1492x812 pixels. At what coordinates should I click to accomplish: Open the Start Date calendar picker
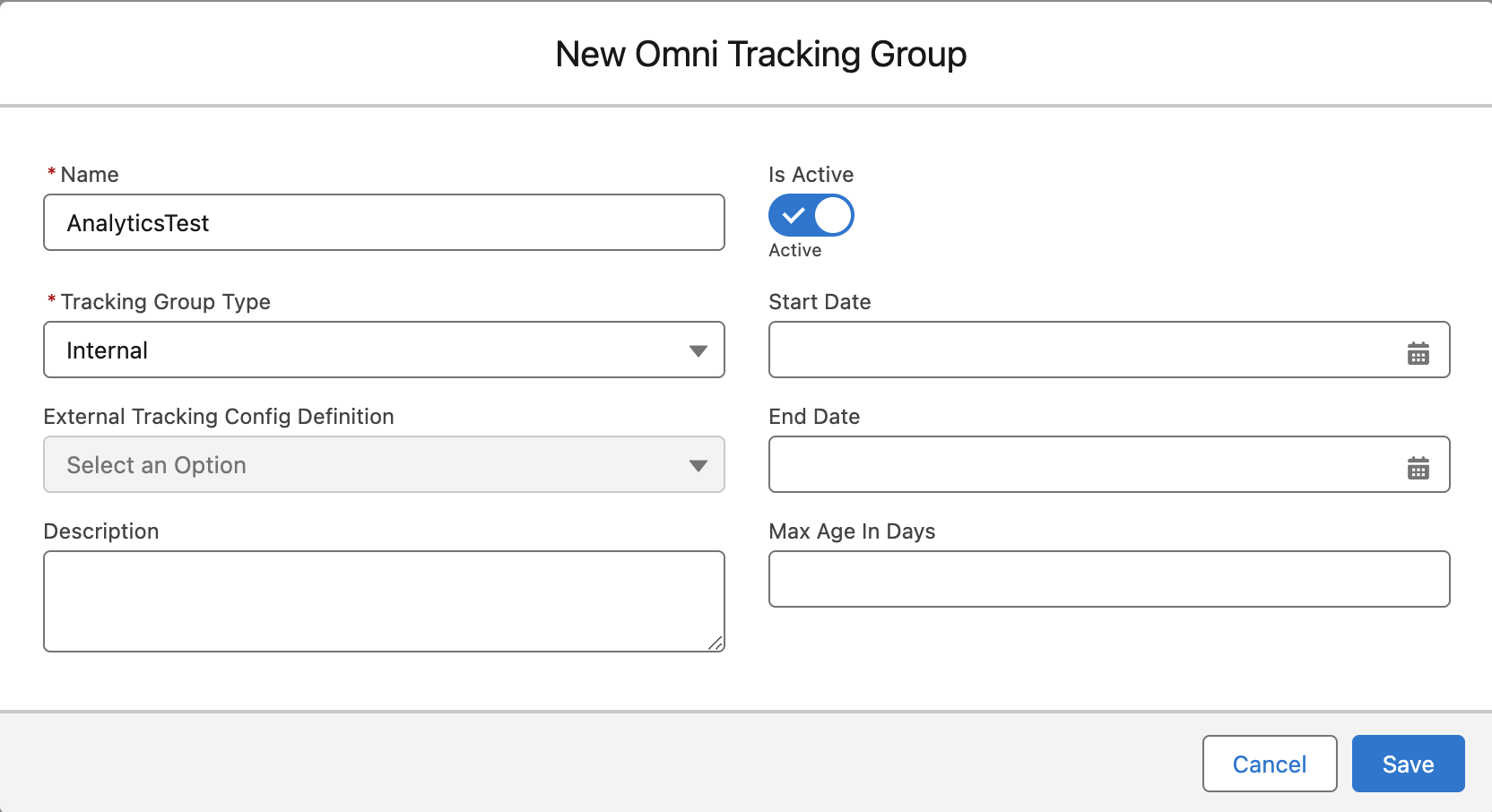click(1418, 354)
